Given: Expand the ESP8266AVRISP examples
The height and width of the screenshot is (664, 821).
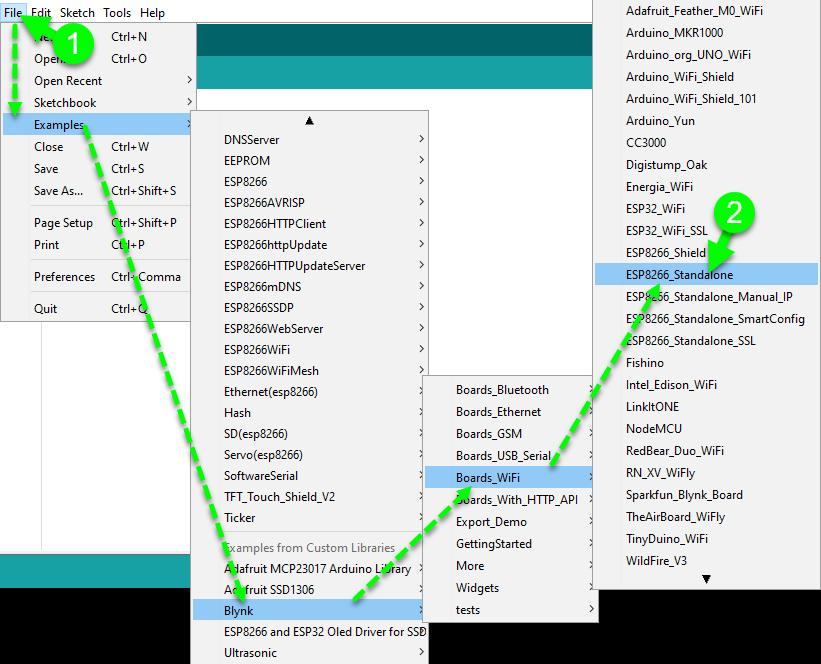Looking at the screenshot, I should point(309,203).
